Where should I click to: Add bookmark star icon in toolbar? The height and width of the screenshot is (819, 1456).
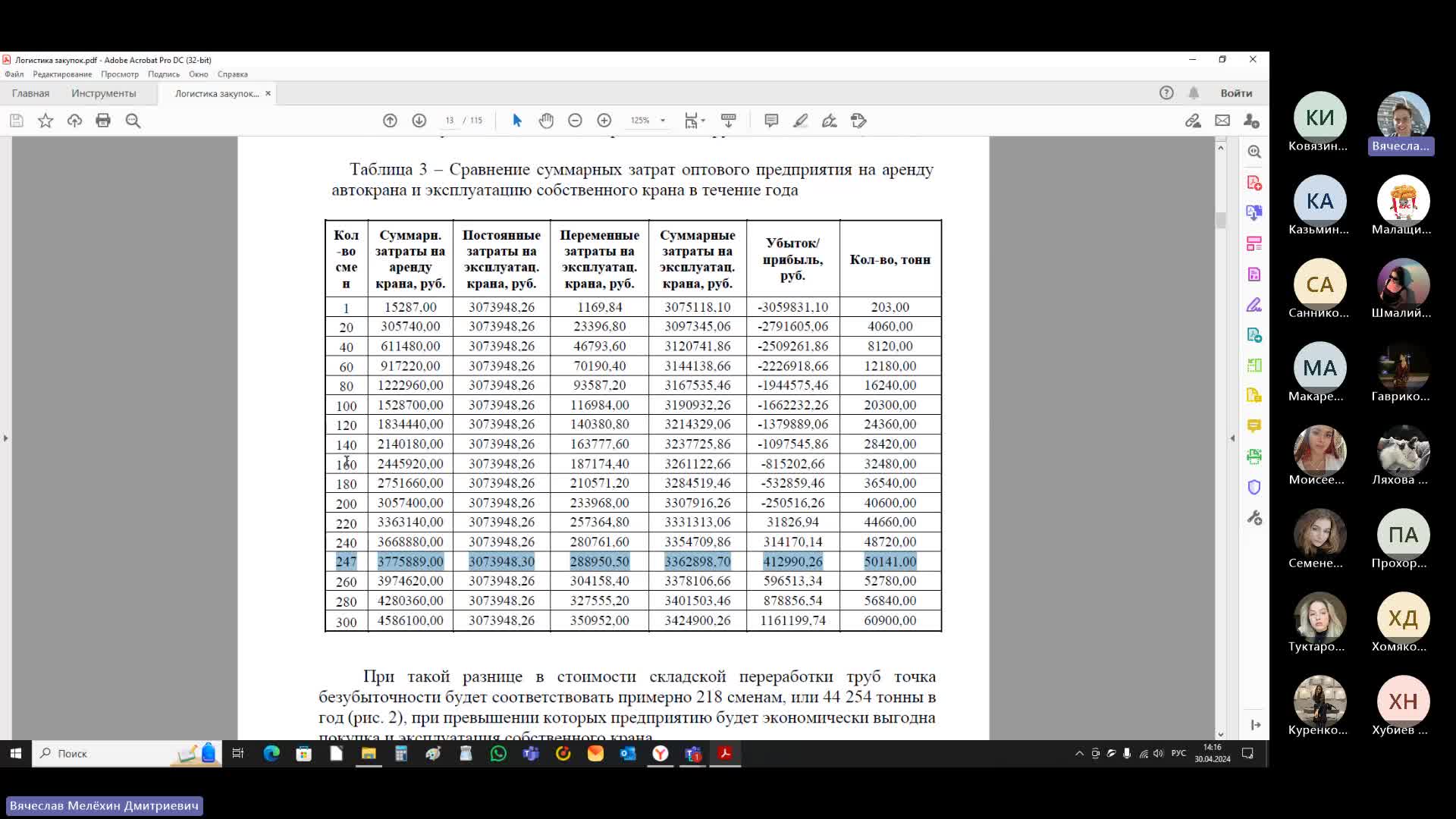coord(45,121)
